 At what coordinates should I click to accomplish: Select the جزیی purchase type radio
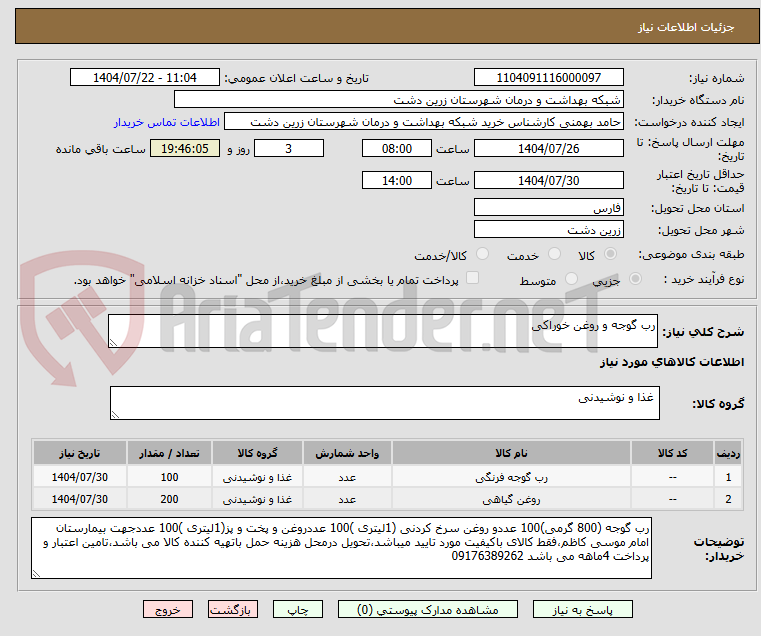pos(635,279)
